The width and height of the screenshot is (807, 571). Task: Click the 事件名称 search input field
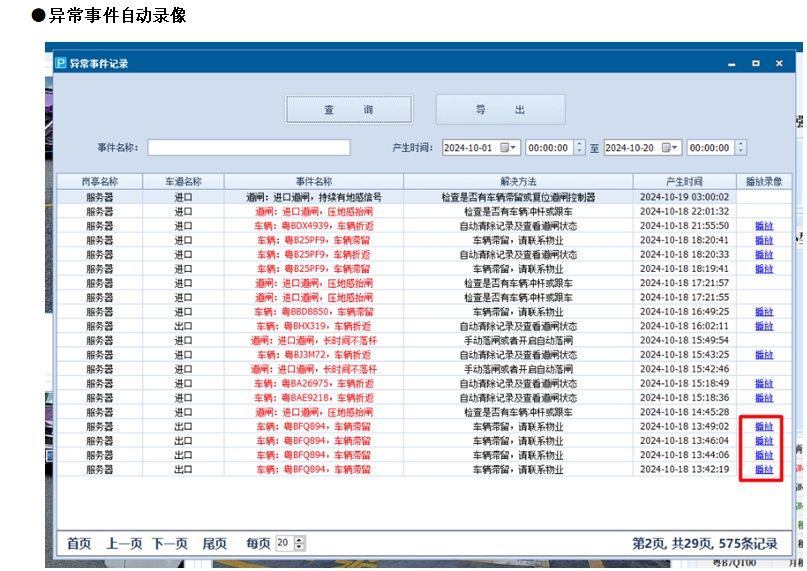249,148
